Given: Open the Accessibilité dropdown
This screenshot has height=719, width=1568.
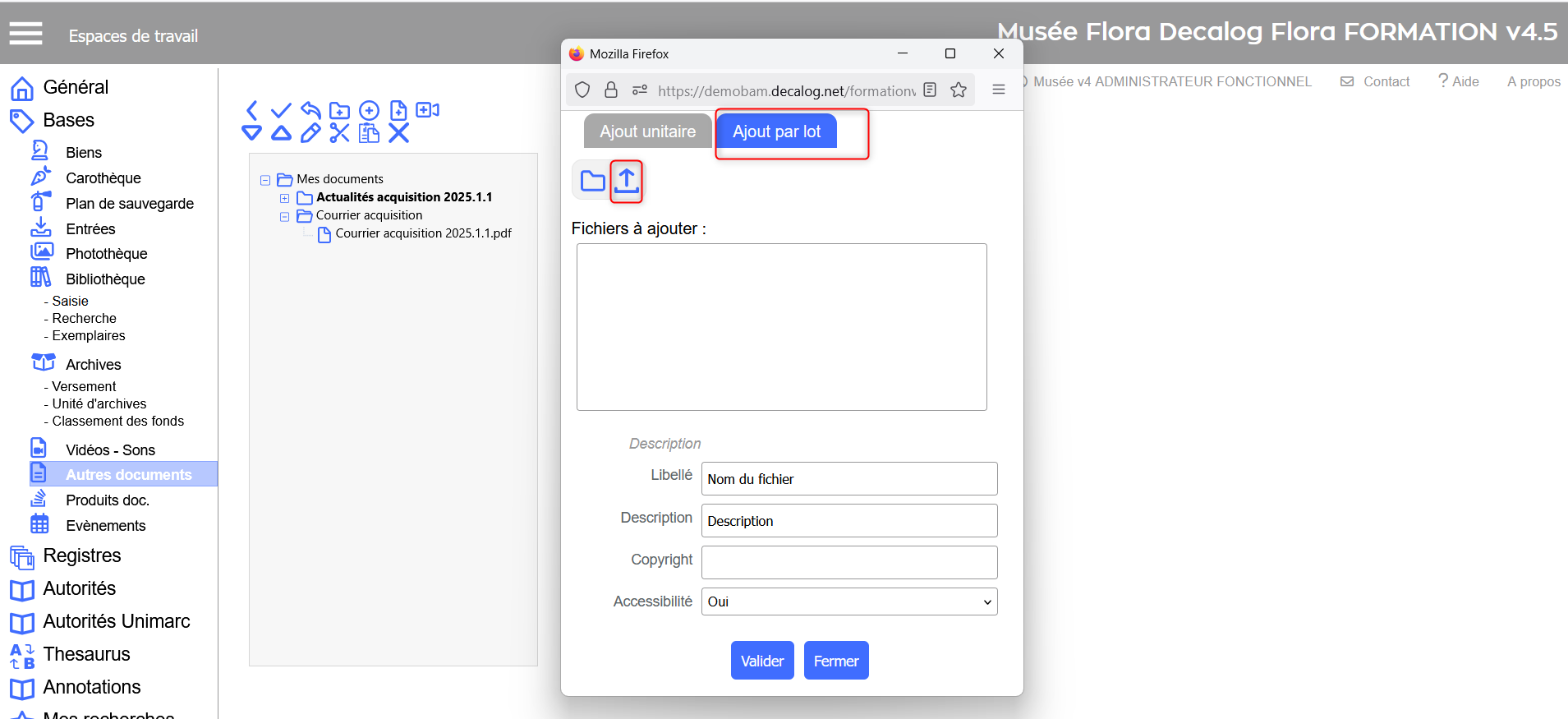Looking at the screenshot, I should [x=849, y=601].
